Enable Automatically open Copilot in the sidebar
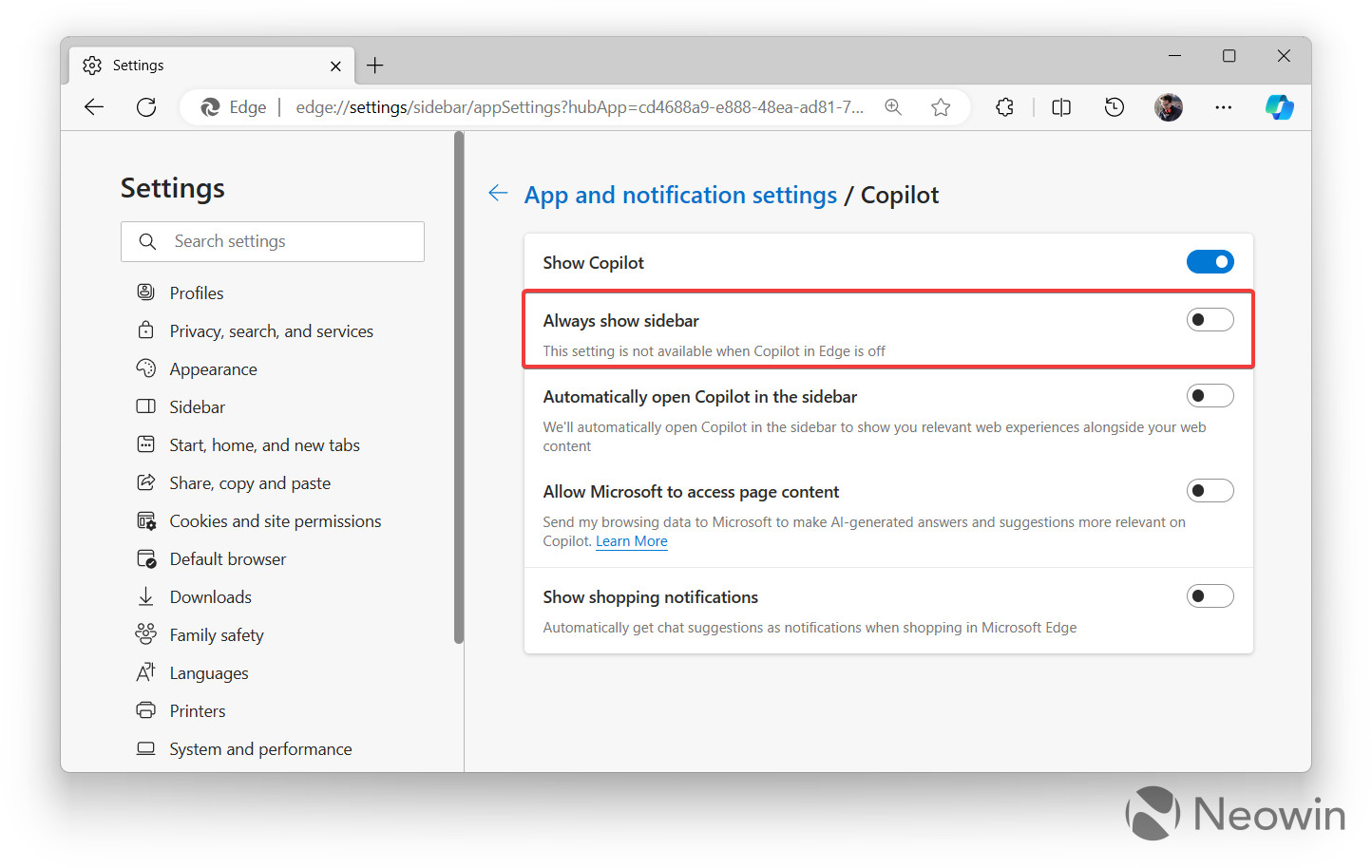 tap(1210, 396)
